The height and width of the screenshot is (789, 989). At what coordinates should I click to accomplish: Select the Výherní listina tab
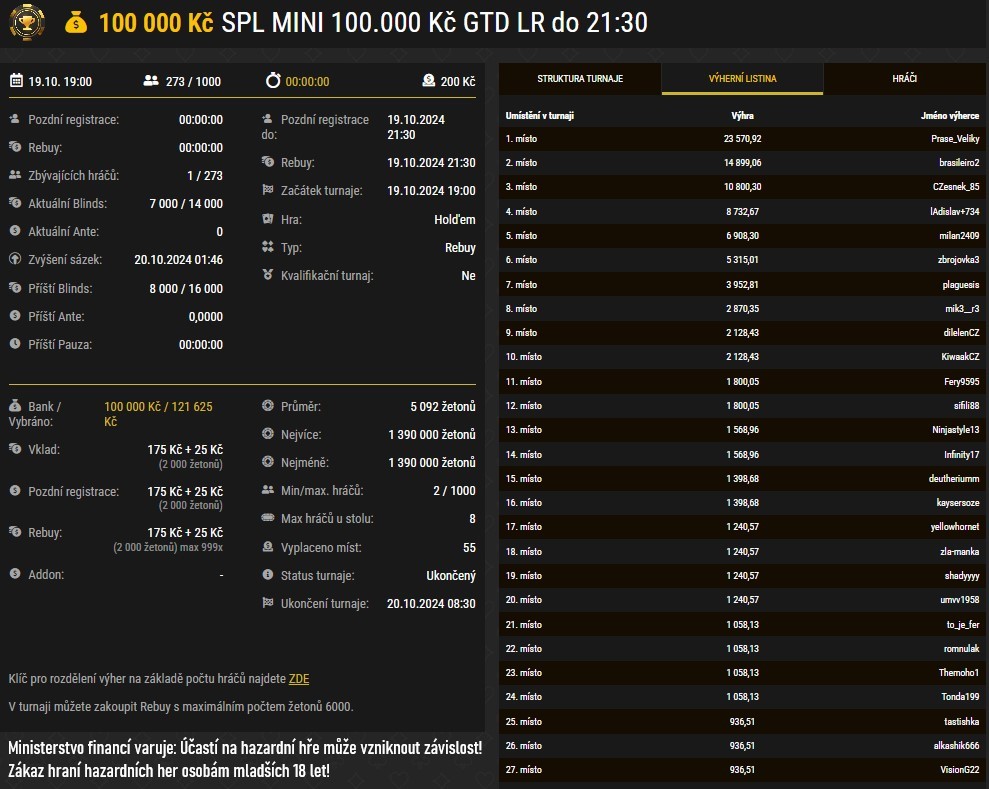click(742, 79)
